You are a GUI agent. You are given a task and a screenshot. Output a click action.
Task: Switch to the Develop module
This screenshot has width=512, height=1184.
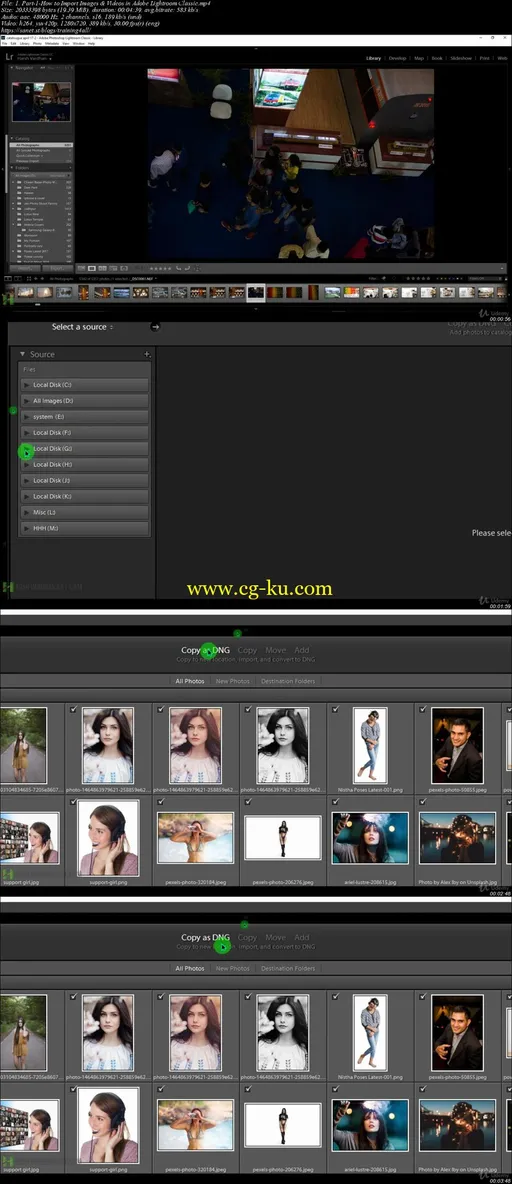click(x=397, y=58)
